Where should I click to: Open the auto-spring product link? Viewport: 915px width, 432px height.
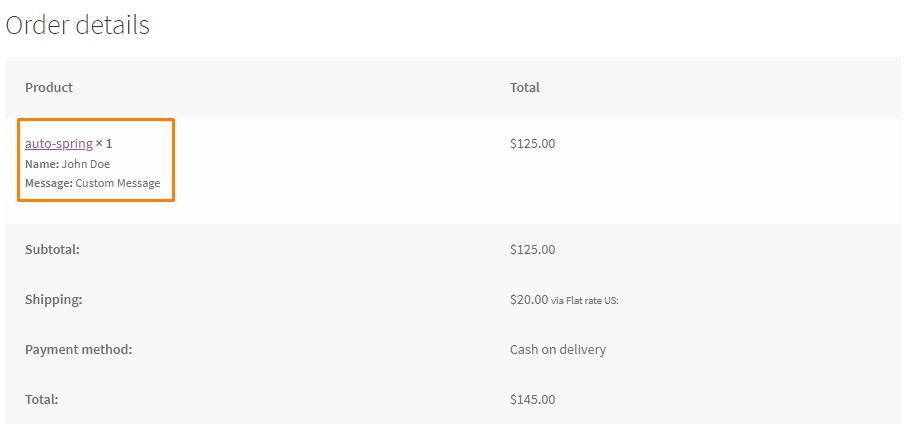[58, 143]
